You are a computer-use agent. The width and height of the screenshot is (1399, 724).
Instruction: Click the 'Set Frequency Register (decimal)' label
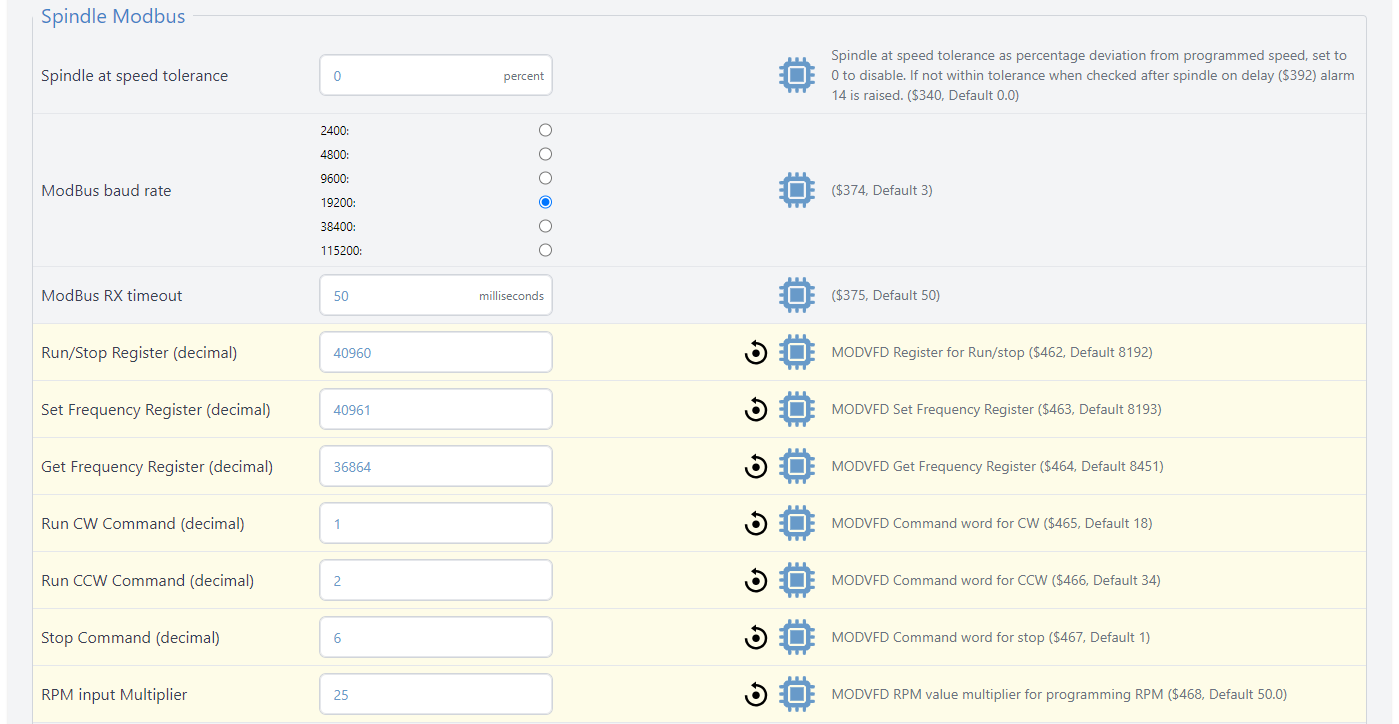[x=155, y=409]
